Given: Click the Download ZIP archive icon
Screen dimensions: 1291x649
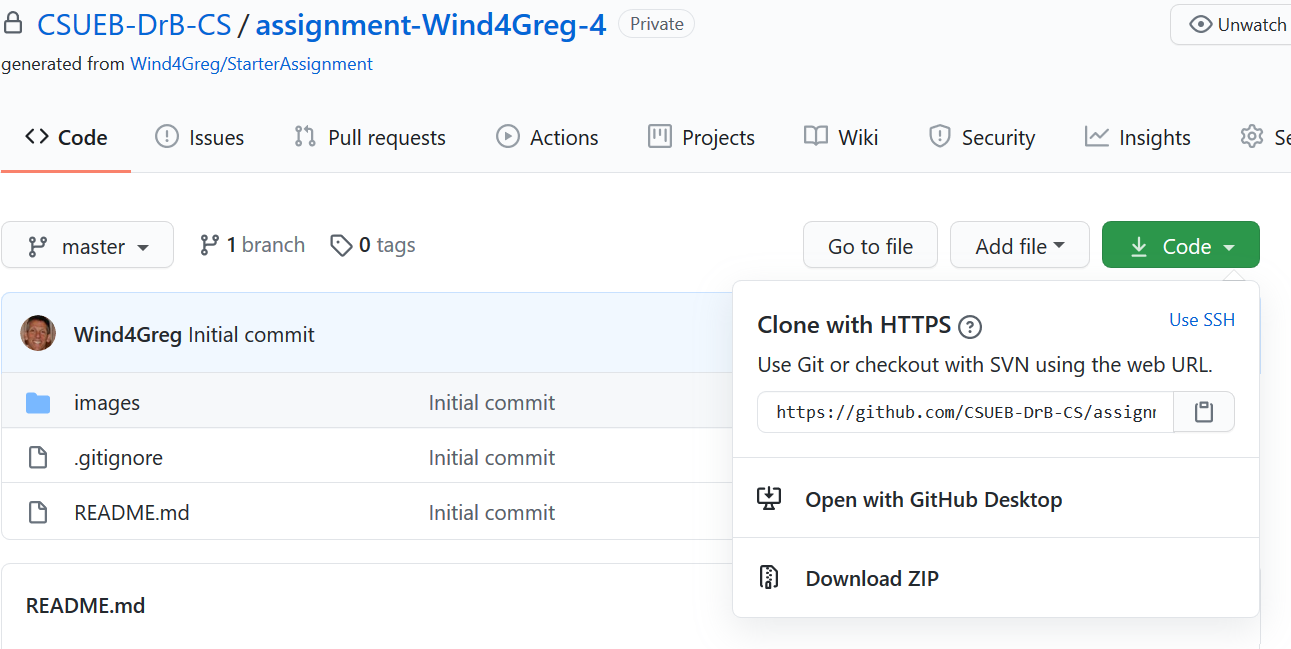Looking at the screenshot, I should (768, 578).
